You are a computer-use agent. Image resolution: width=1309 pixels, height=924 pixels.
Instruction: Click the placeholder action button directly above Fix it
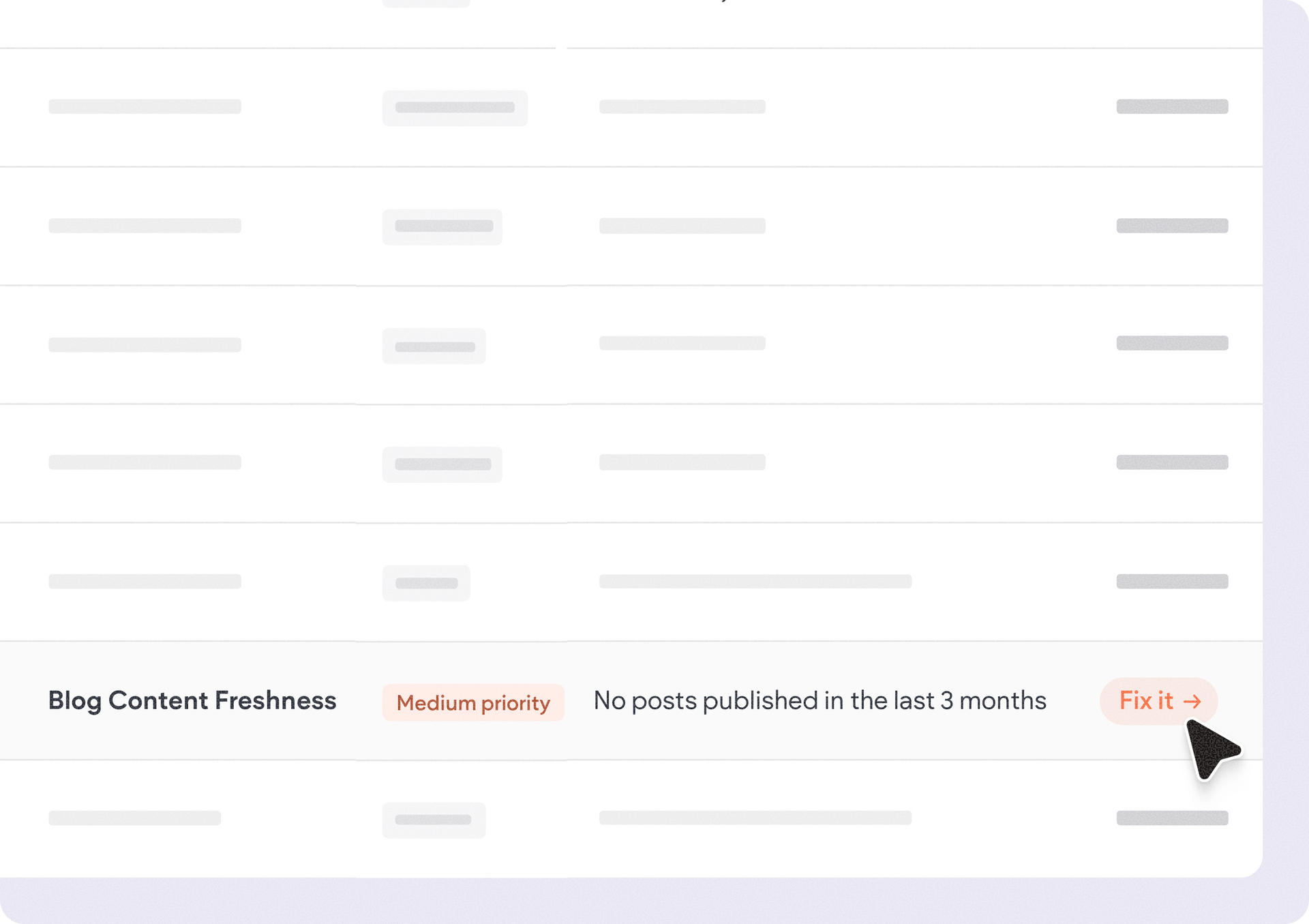coord(1172,581)
